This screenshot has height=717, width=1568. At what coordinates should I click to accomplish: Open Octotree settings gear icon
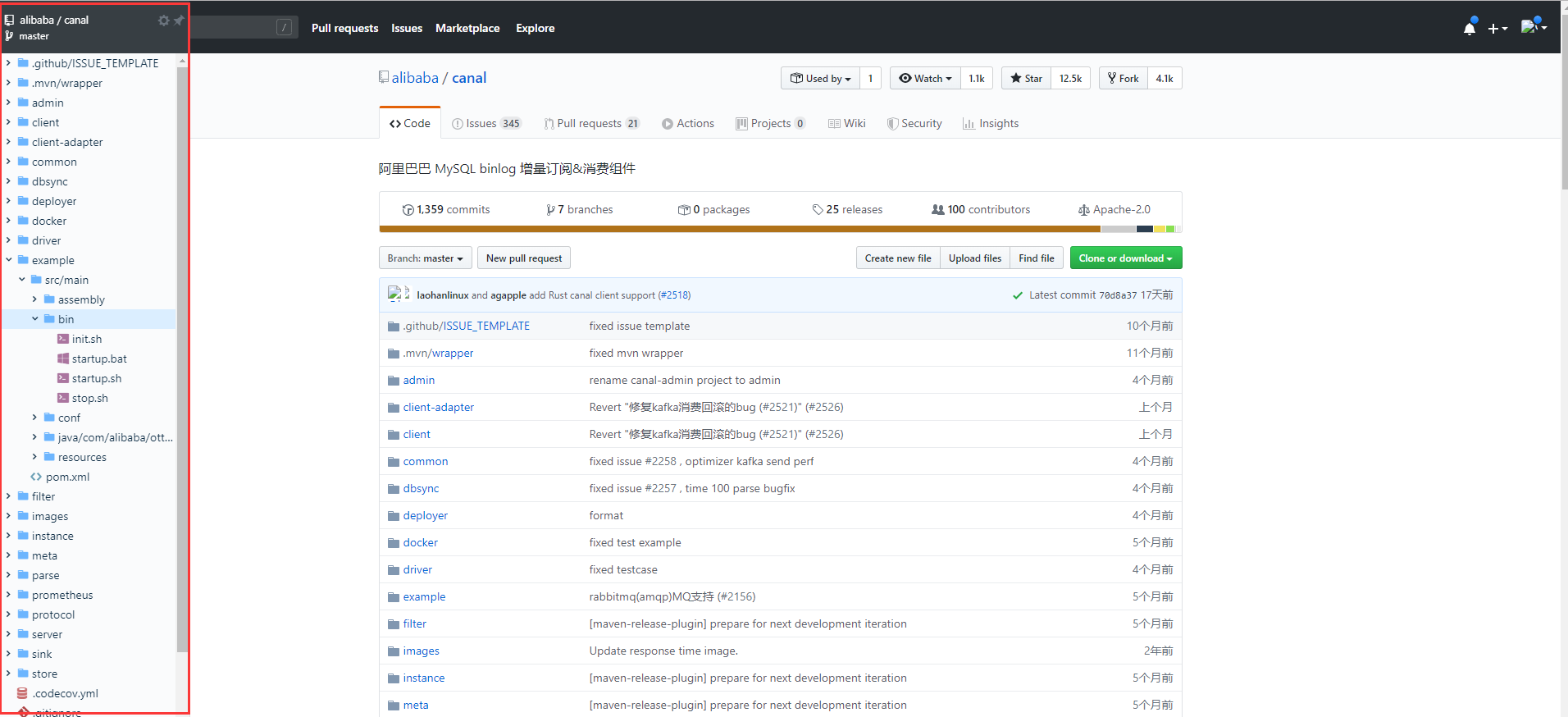[x=163, y=21]
